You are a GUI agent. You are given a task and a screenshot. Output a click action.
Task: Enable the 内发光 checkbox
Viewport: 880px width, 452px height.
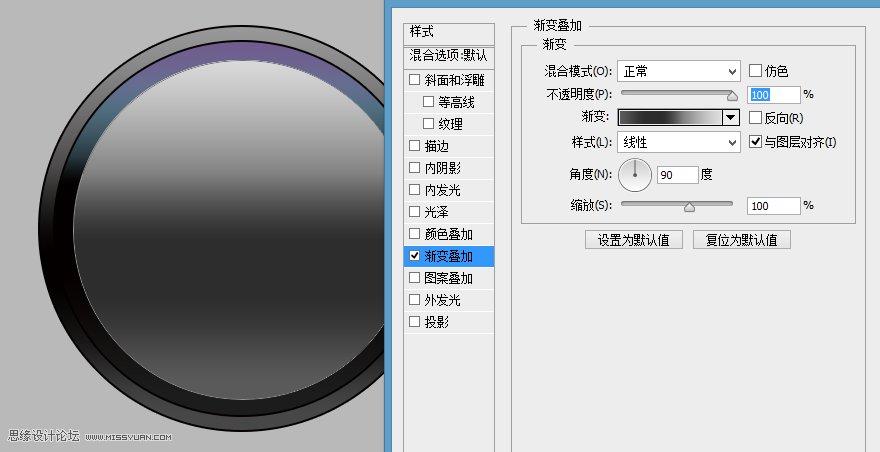pyautogui.click(x=414, y=190)
